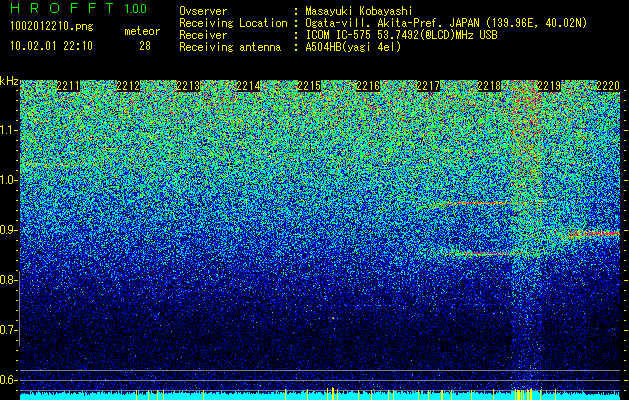Click the 0.7 frequency axis label
This screenshot has height=400, width=629.
tap(9, 330)
